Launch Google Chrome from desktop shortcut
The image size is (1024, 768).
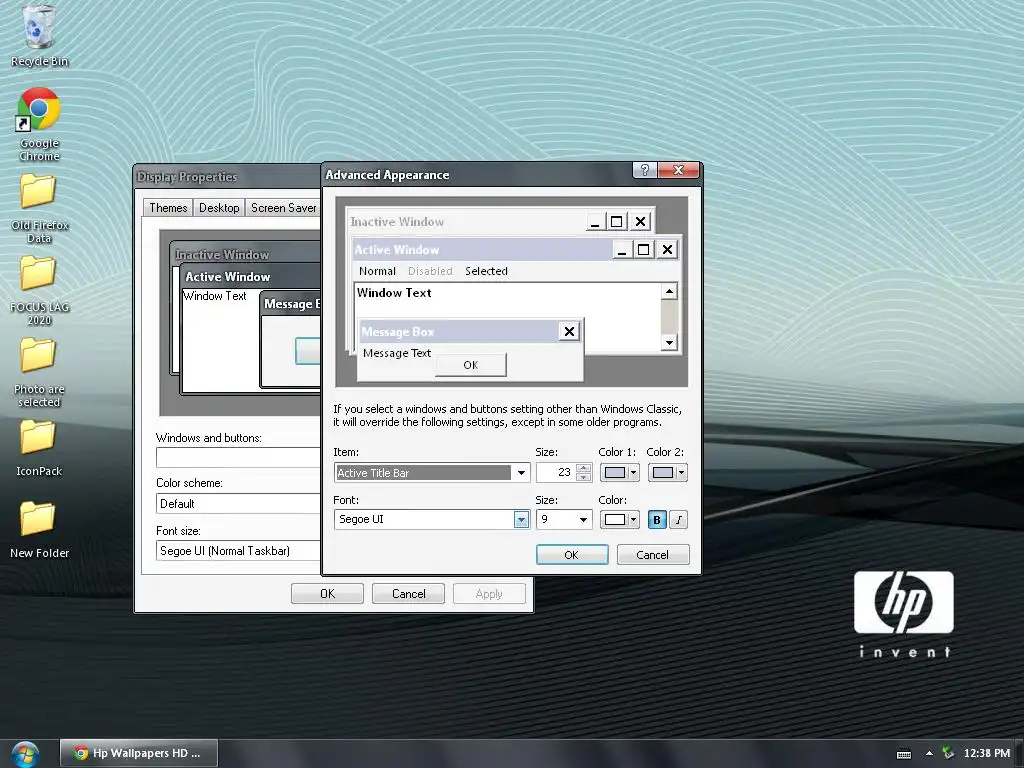coord(39,124)
